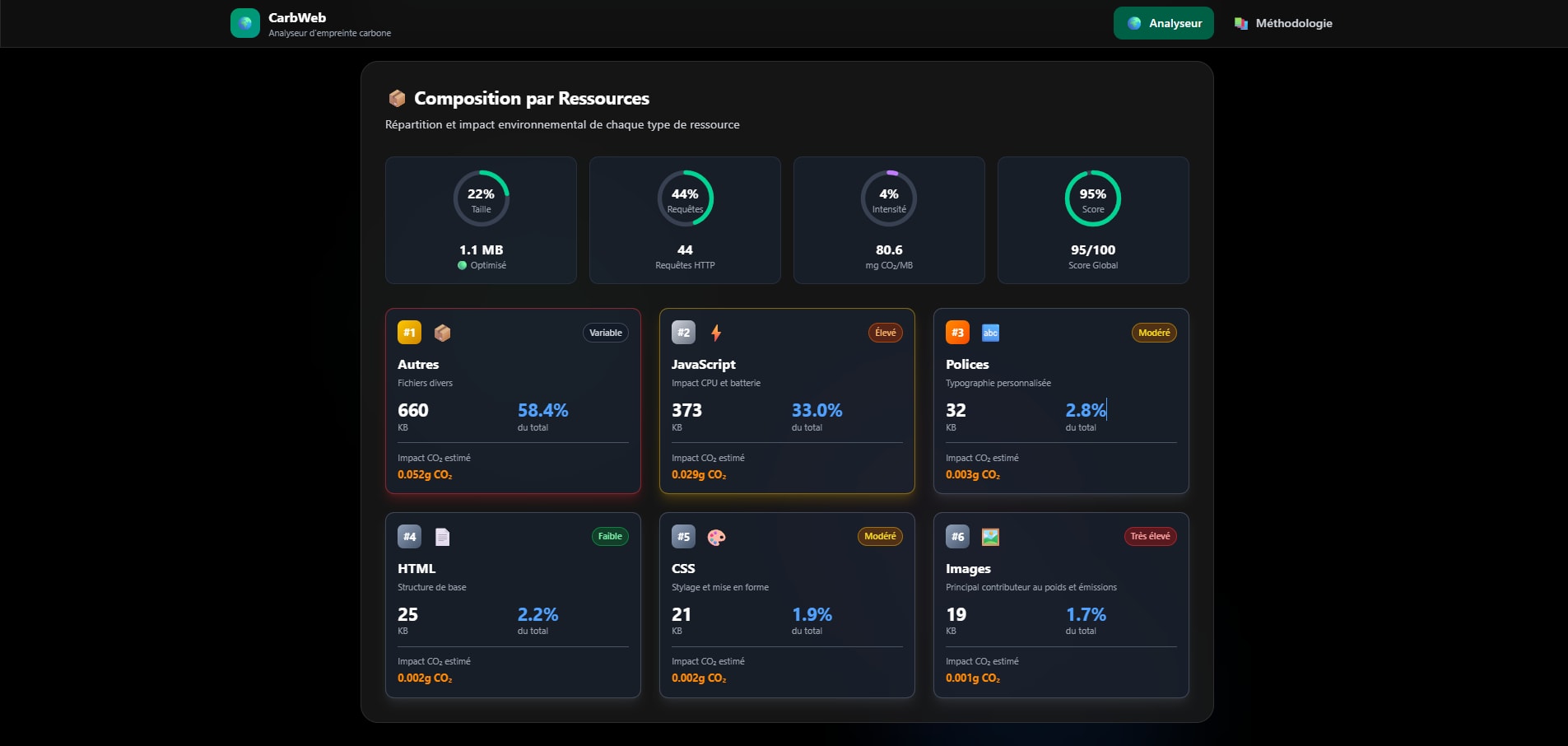Select the CSS card title
This screenshot has width=1568, height=746.
683,568
